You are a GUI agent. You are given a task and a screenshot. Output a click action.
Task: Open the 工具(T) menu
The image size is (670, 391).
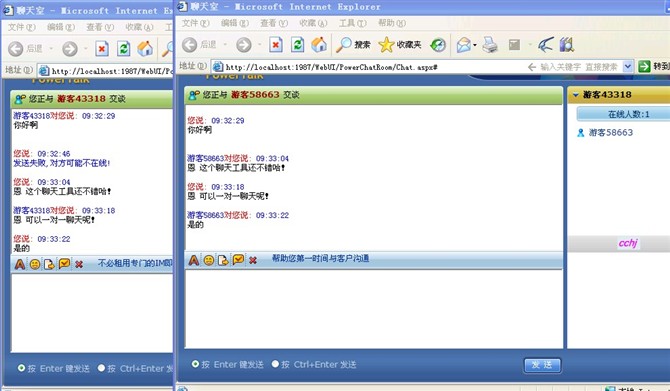tap(353, 23)
